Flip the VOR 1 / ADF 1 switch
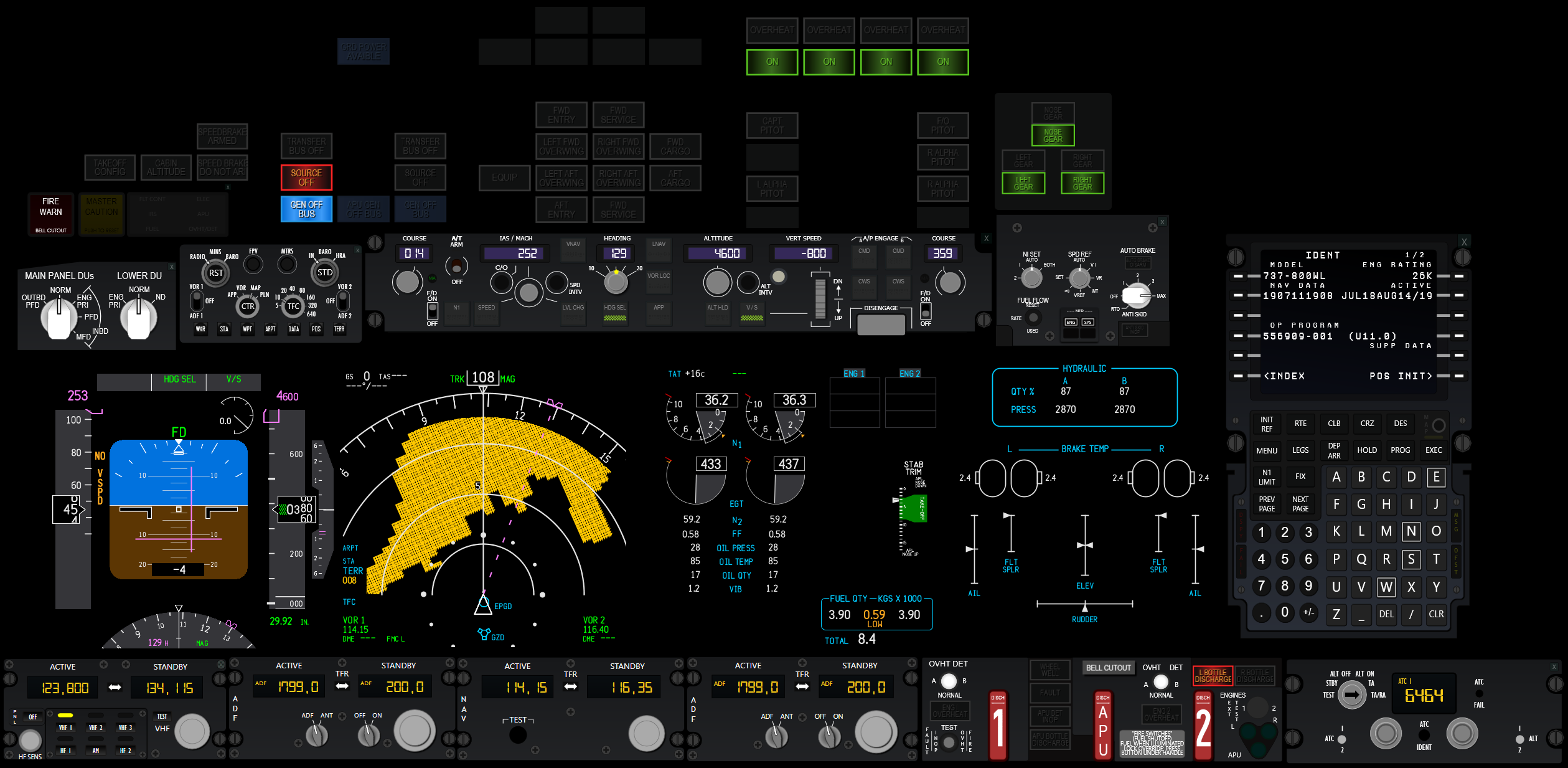 [197, 301]
